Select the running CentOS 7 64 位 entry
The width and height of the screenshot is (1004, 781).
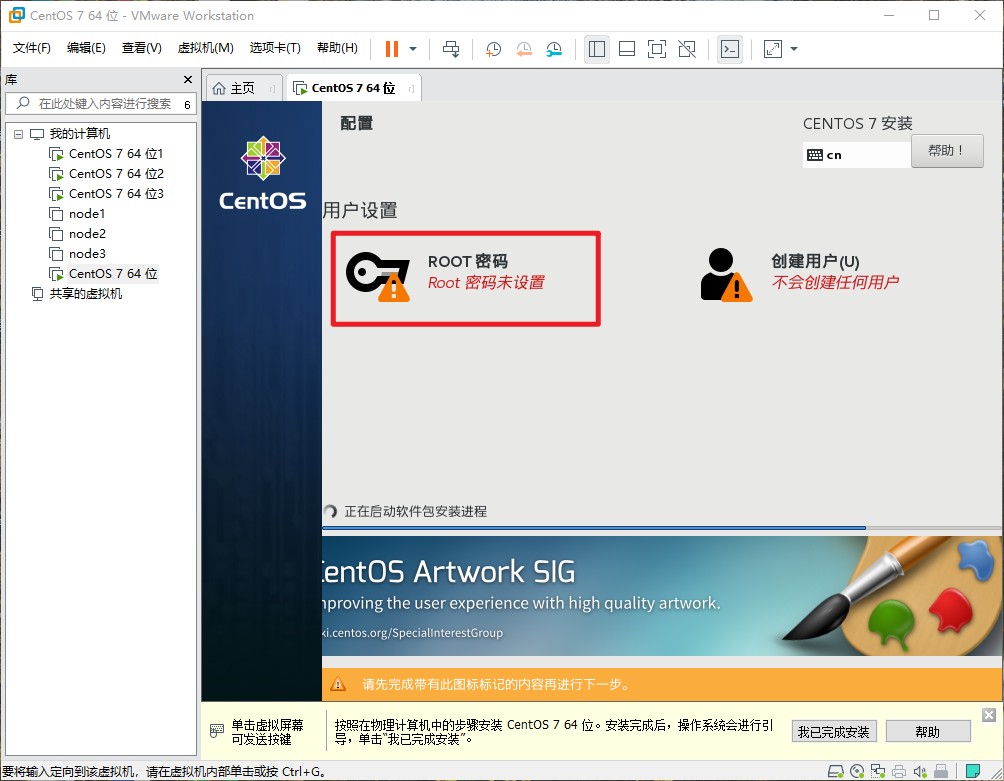coord(113,273)
